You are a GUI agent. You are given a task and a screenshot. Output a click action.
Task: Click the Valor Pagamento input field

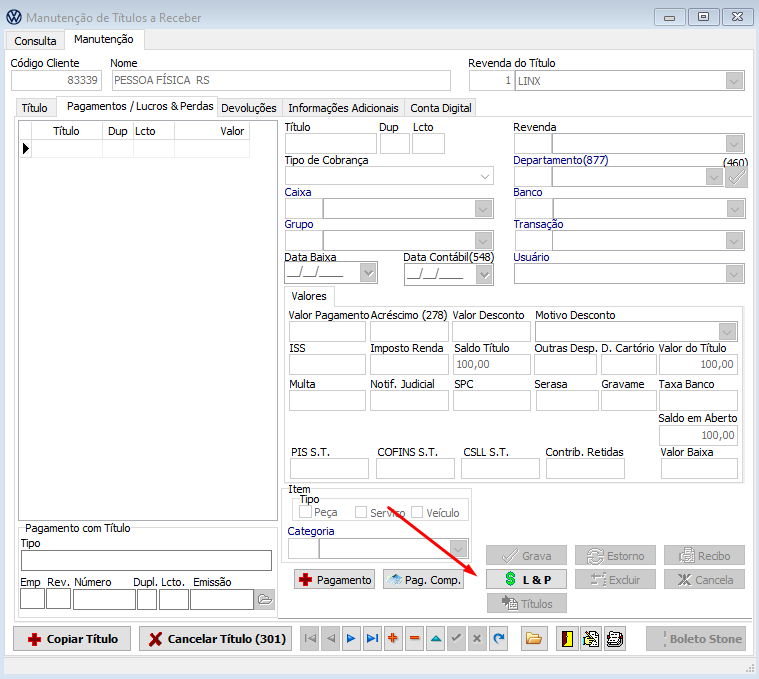[x=327, y=332]
